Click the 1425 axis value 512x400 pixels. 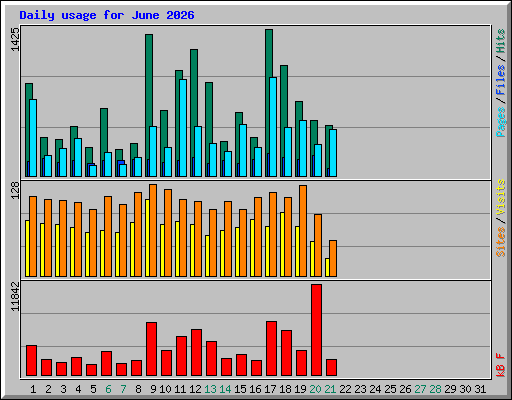(15, 39)
